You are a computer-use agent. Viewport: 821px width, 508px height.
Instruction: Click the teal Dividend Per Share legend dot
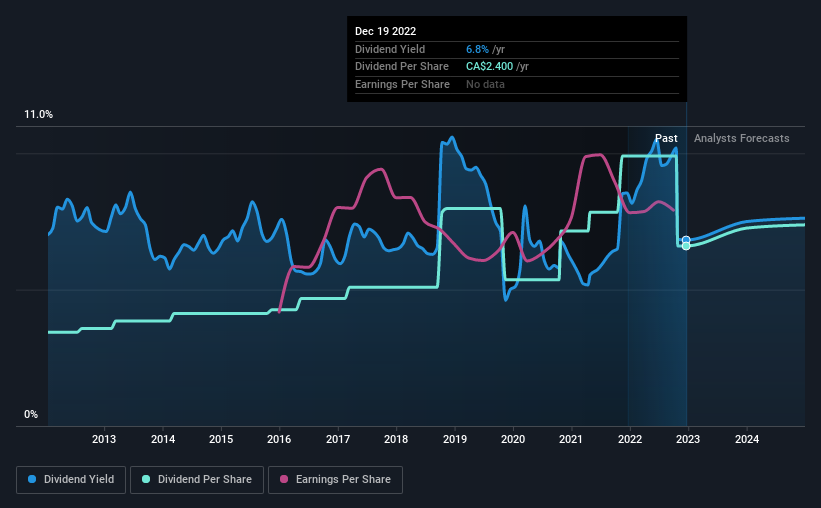[x=146, y=479]
